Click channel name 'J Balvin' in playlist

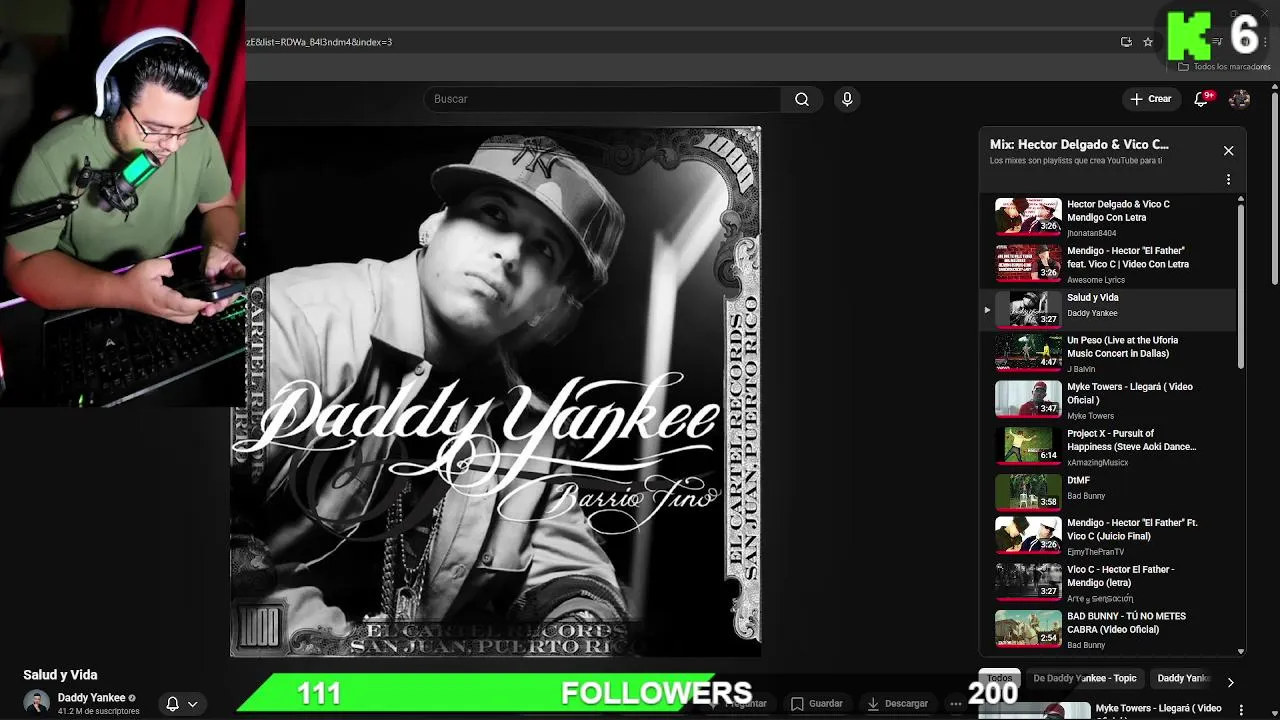(1081, 369)
